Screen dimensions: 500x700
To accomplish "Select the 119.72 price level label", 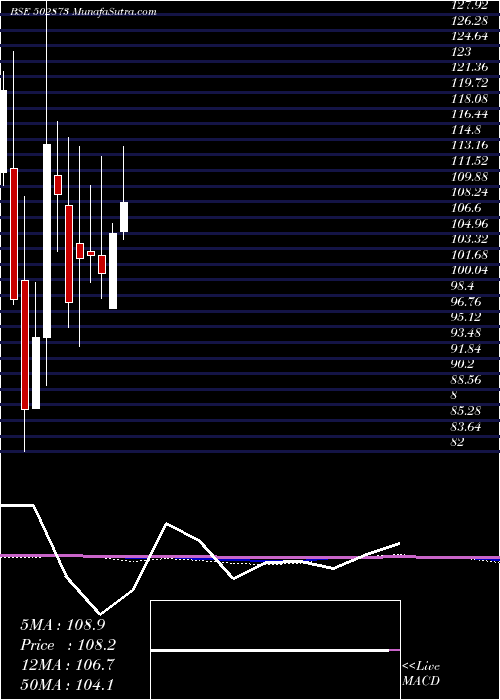I will coord(468,83).
